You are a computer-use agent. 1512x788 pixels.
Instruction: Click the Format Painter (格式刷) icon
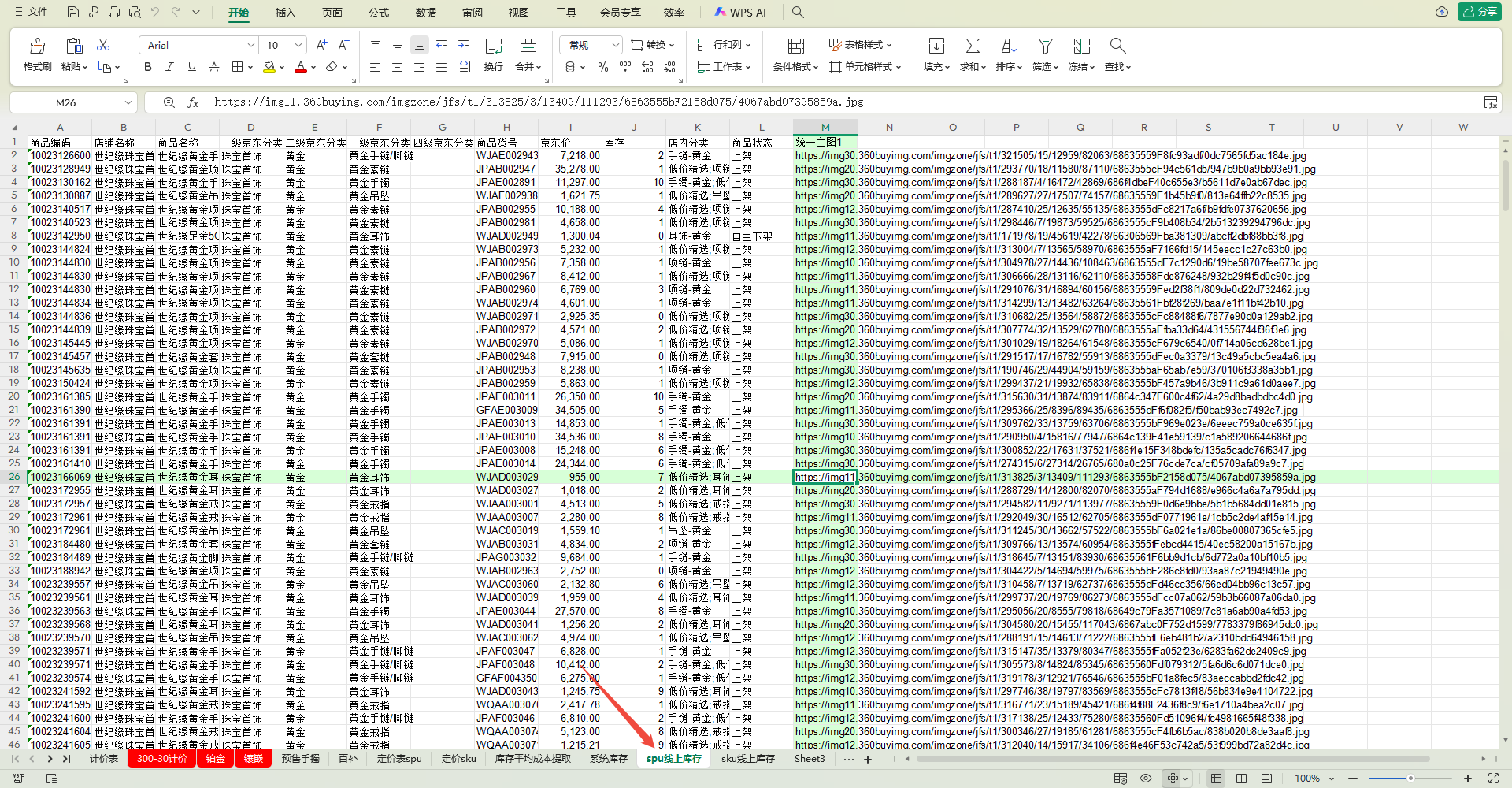(x=37, y=46)
